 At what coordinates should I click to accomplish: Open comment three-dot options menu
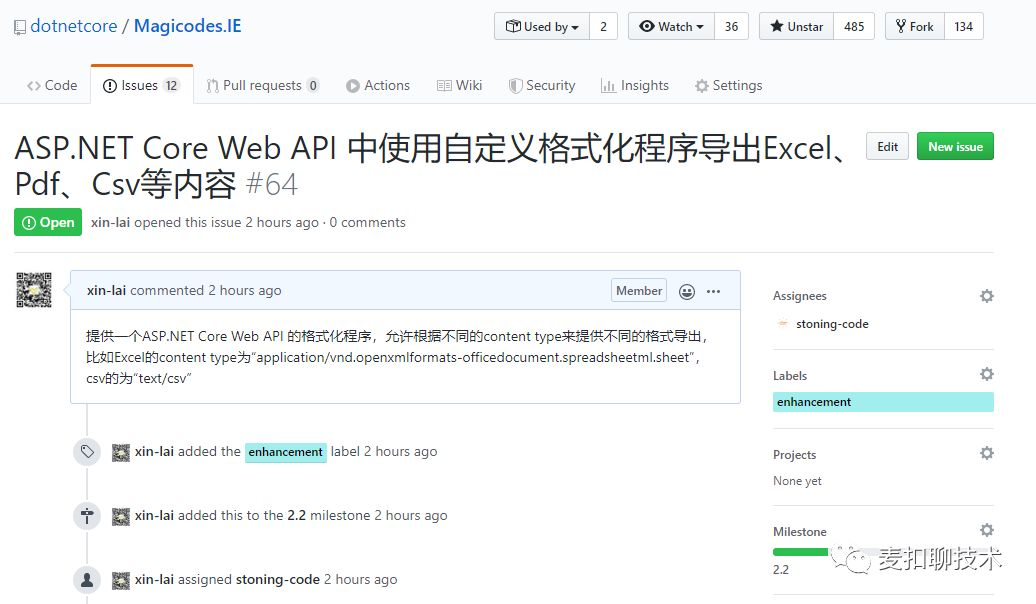point(713,291)
